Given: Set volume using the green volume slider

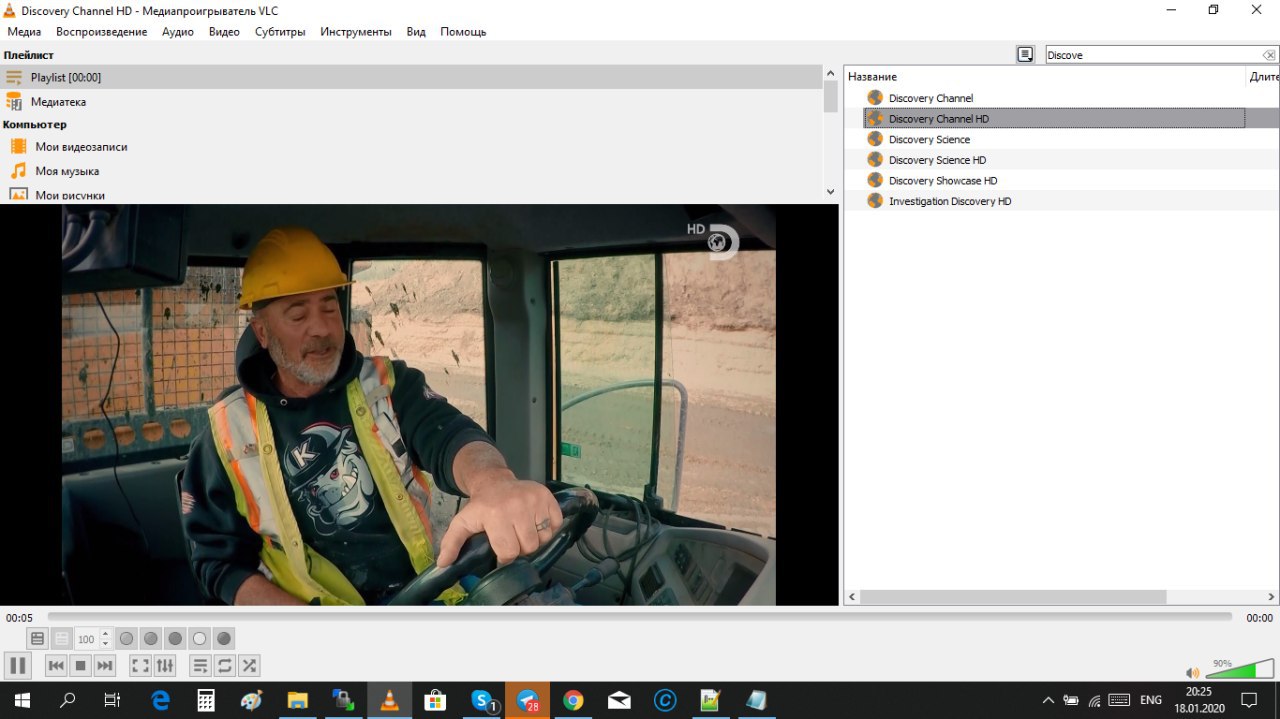Looking at the screenshot, I should click(x=1238, y=670).
